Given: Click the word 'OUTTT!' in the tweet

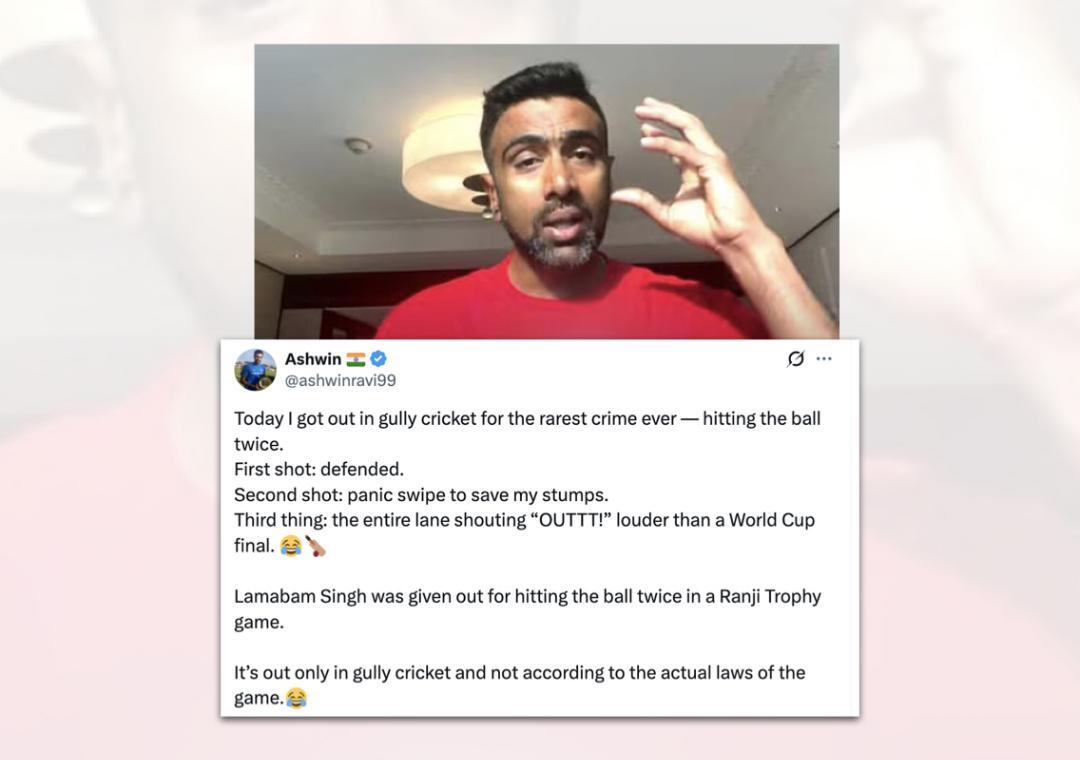Looking at the screenshot, I should coord(571,520).
